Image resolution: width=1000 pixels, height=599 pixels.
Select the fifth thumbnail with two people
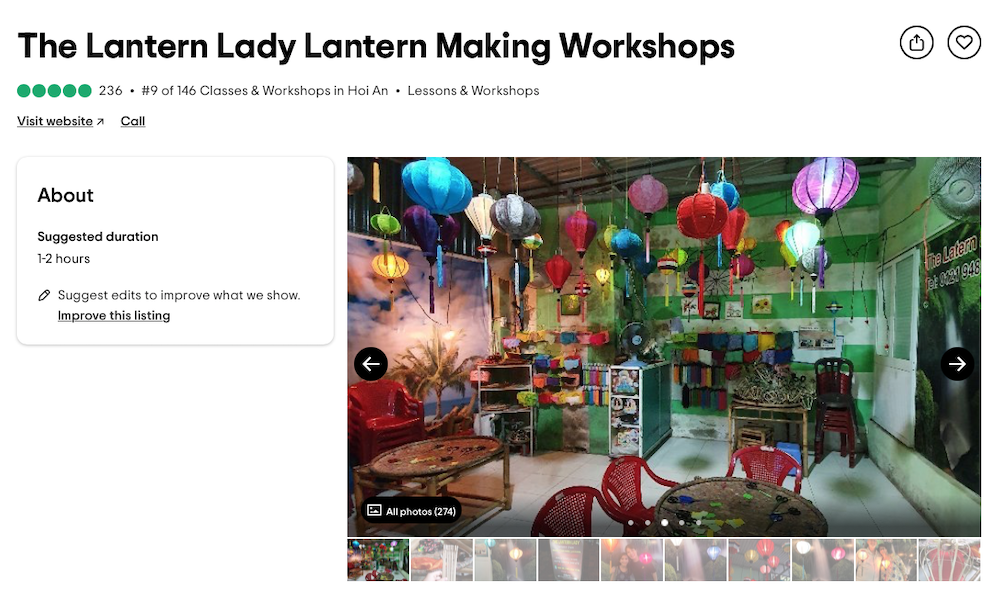631,559
